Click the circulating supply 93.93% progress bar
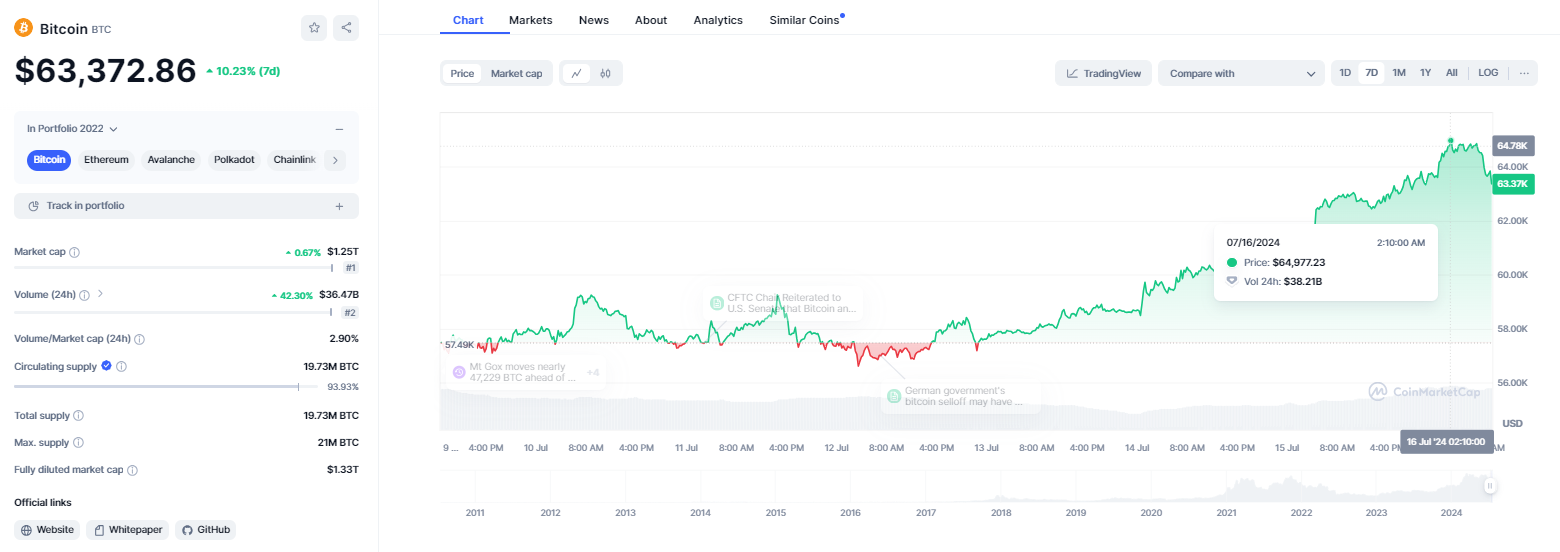Image resolution: width=1560 pixels, height=552 pixels. point(165,386)
